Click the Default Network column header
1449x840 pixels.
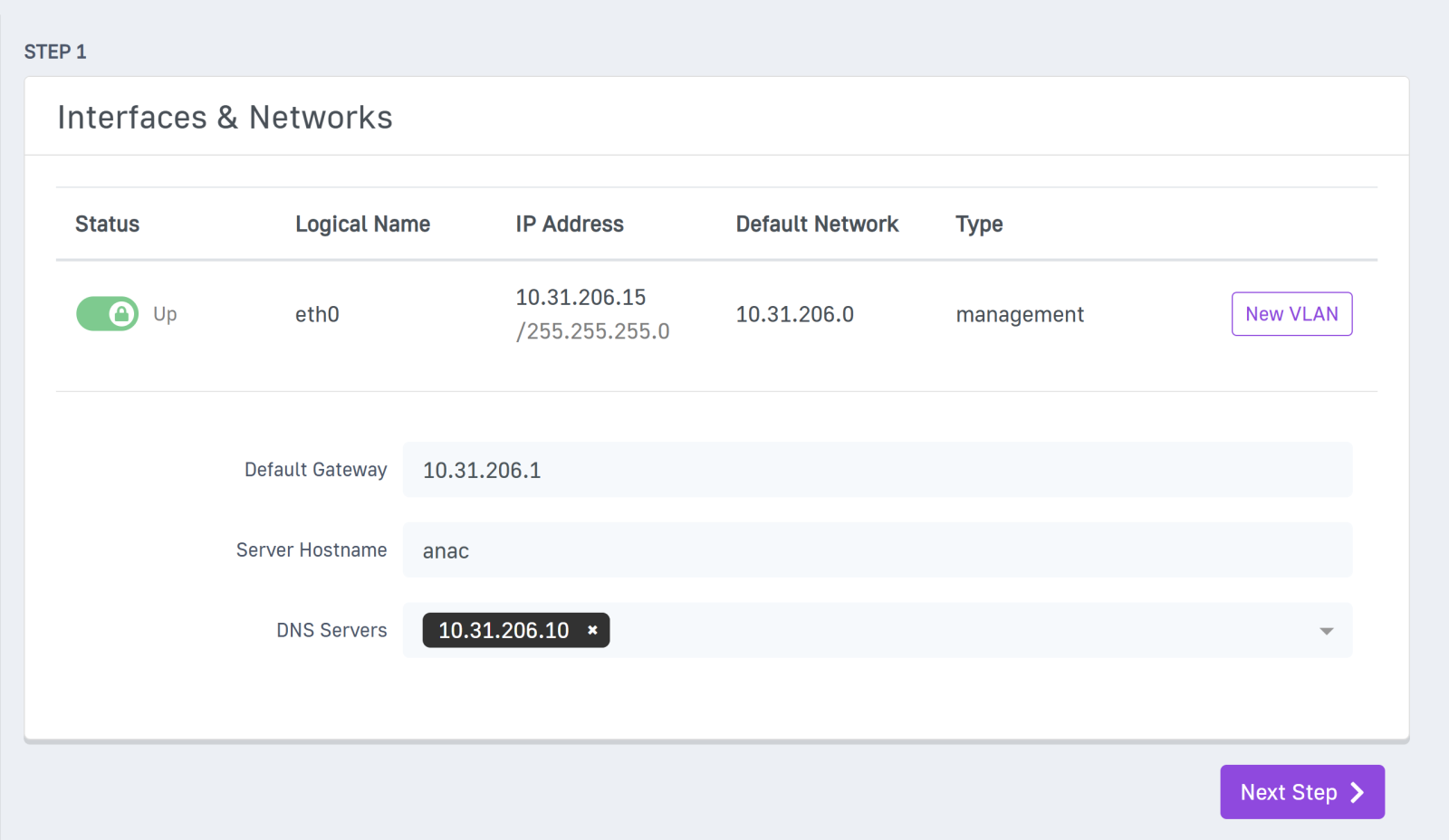coord(817,224)
